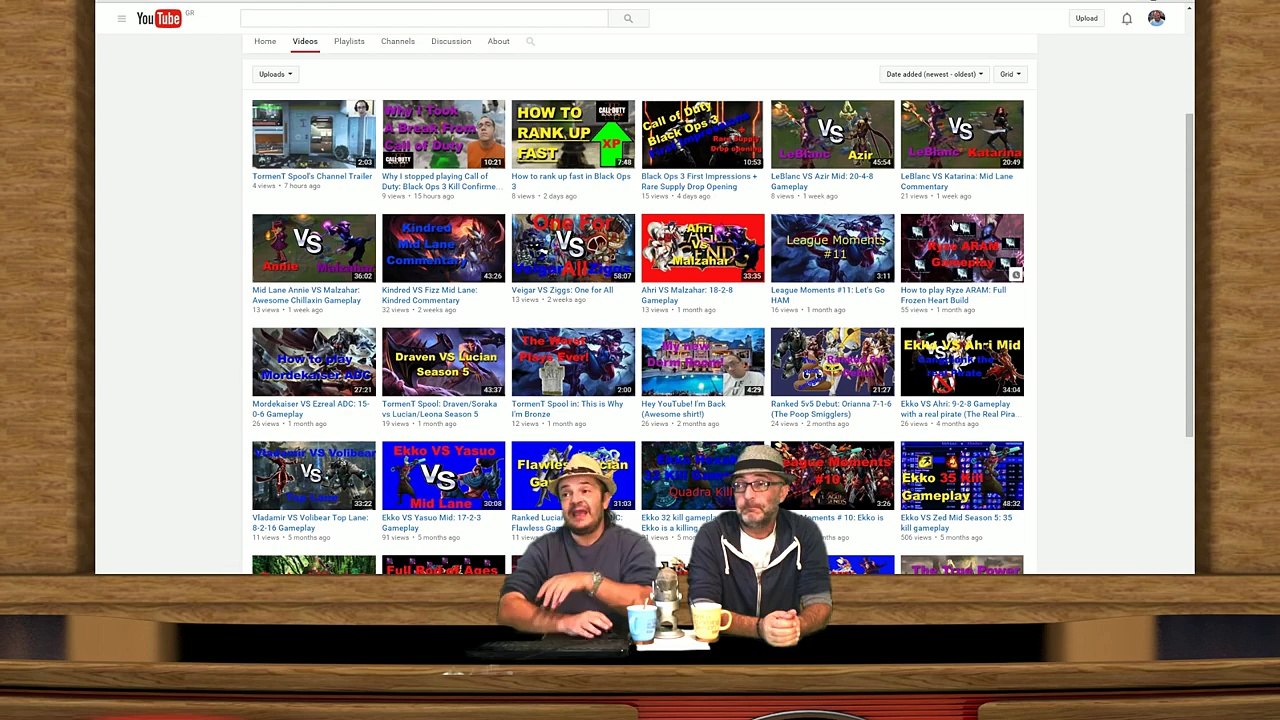Image resolution: width=1280 pixels, height=720 pixels.
Task: Open link Ekko VS Ahri: 9-2-8 Gameplay
Action: click(x=959, y=410)
